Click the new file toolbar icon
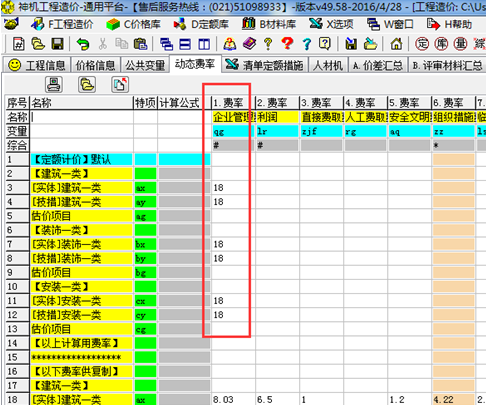The image size is (486, 405). click(19, 44)
